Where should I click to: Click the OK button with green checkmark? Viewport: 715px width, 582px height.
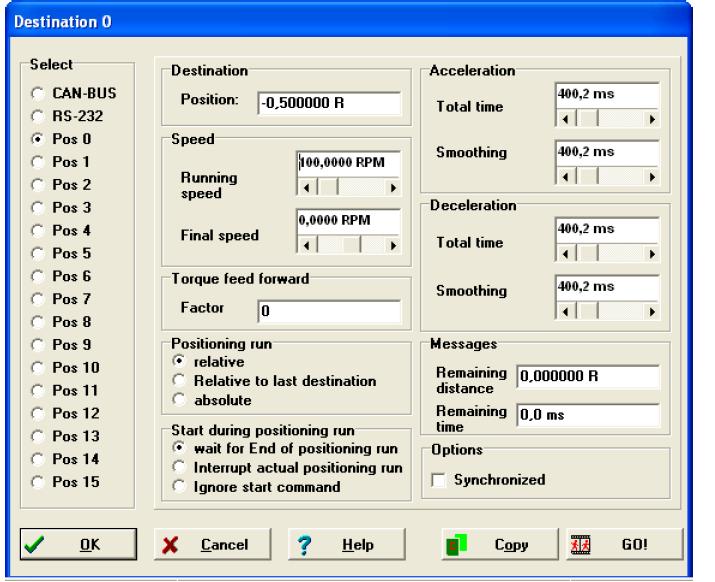(x=78, y=544)
